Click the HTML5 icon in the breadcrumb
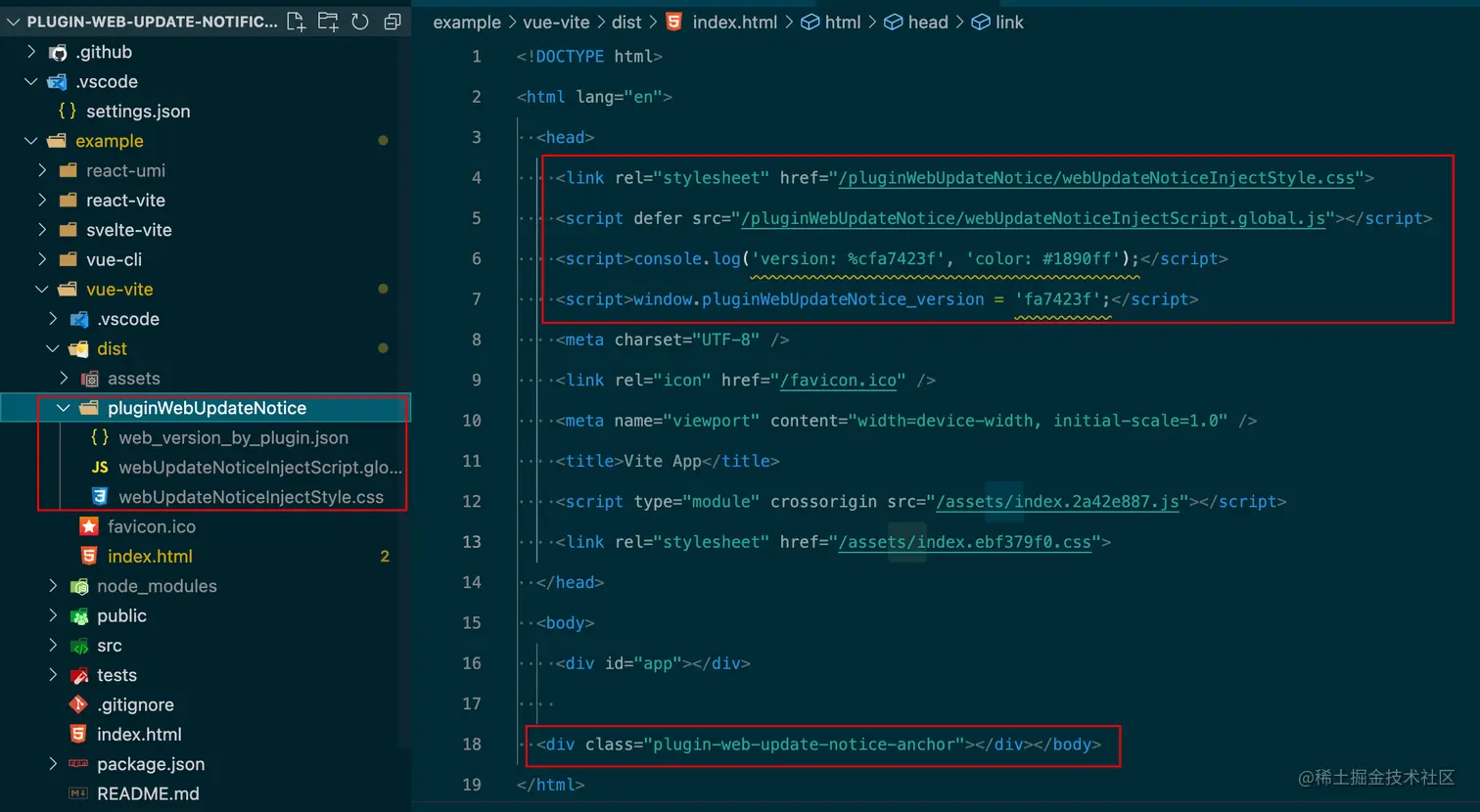Image resolution: width=1480 pixels, height=812 pixels. coord(673,22)
